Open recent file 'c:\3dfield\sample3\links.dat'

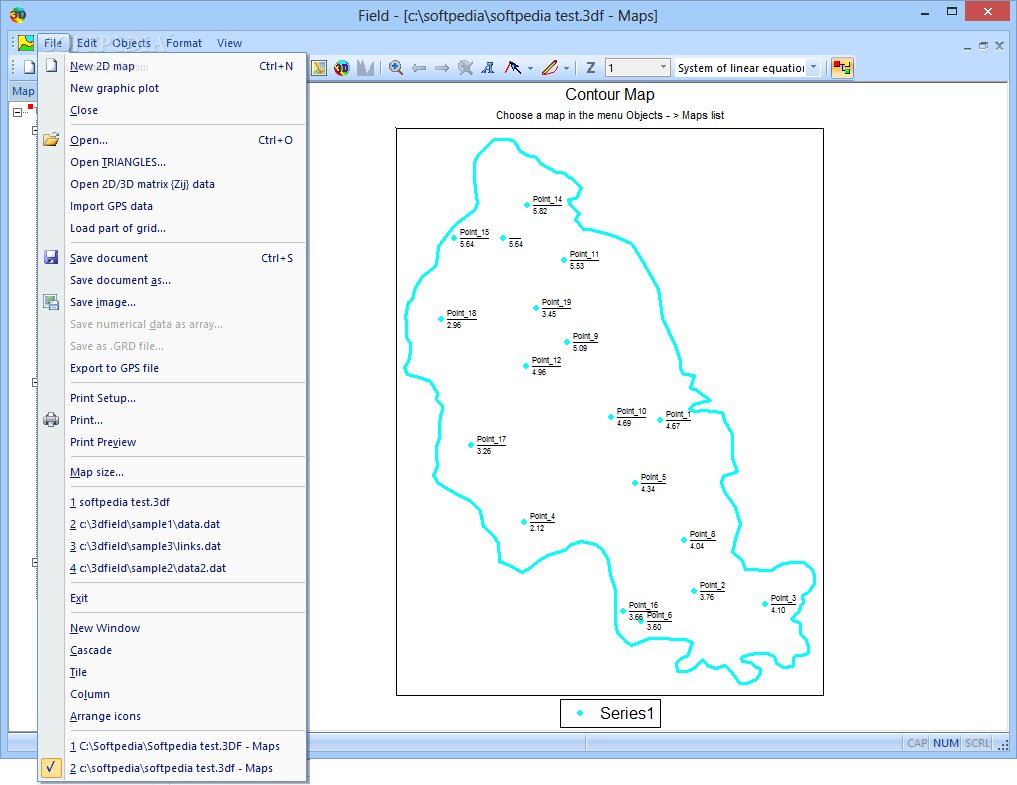pyautogui.click(x=171, y=546)
